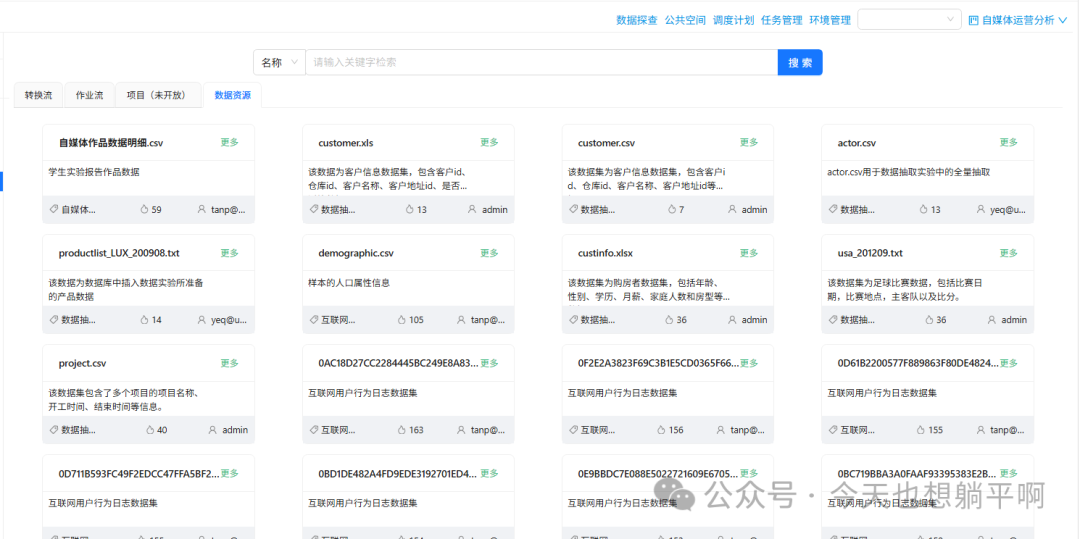Viewport: 1080px width, 539px height.
Task: Click the flame icon on usa_201209.txt card
Action: (928, 319)
